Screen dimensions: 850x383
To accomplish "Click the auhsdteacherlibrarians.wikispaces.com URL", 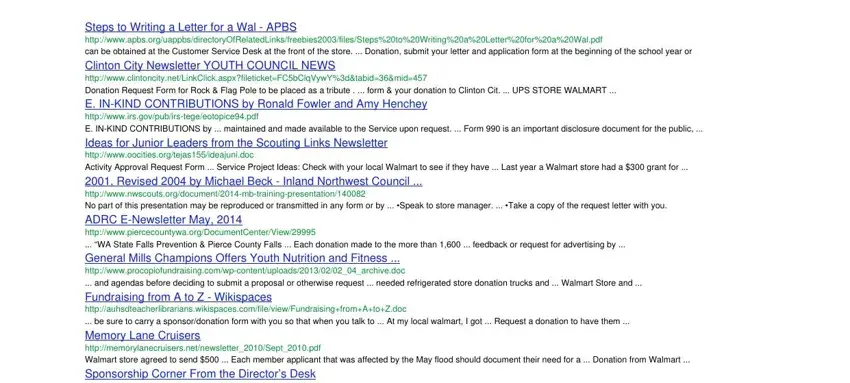I will (246, 309).
